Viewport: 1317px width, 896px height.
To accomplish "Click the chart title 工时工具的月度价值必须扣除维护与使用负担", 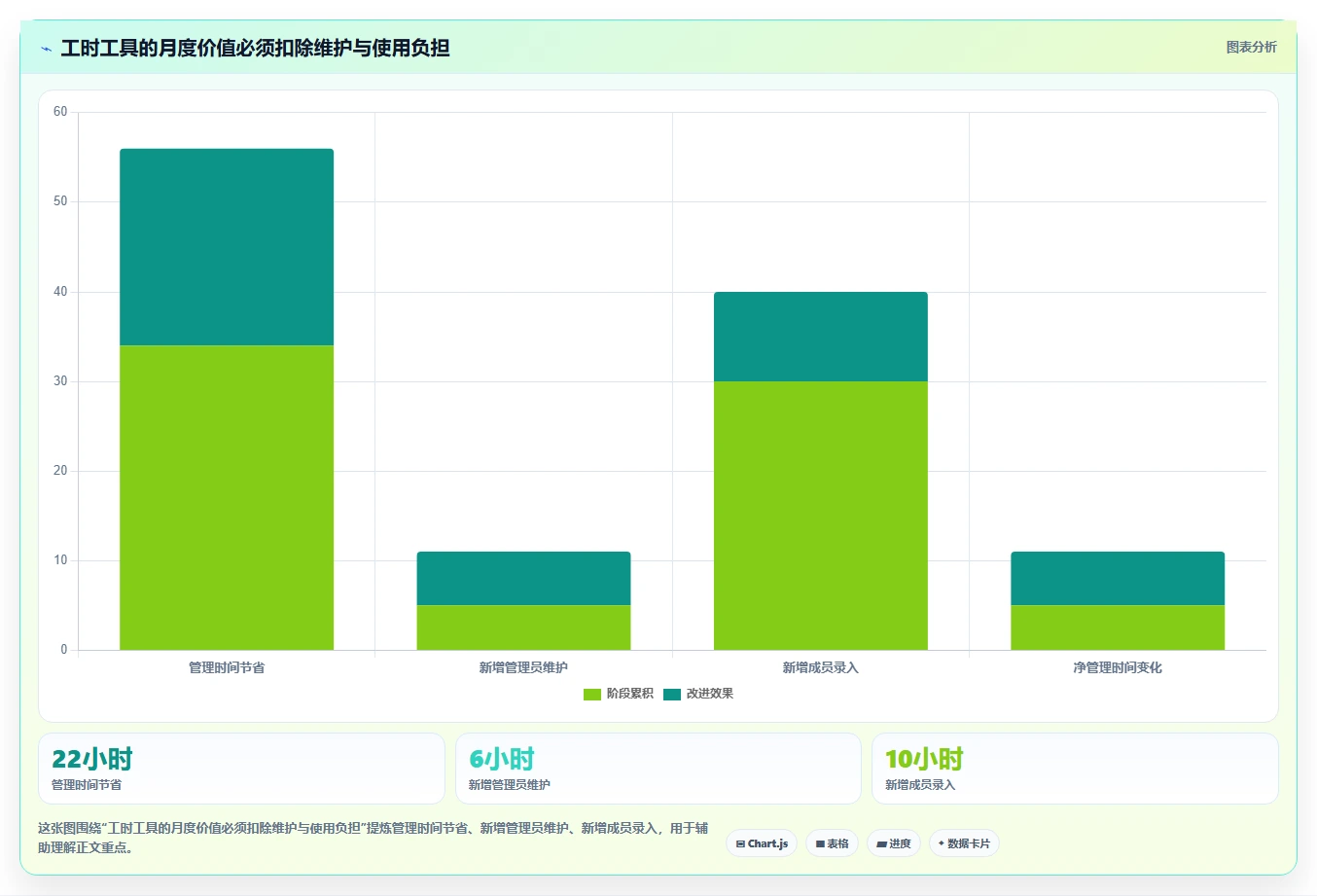I will [x=255, y=48].
